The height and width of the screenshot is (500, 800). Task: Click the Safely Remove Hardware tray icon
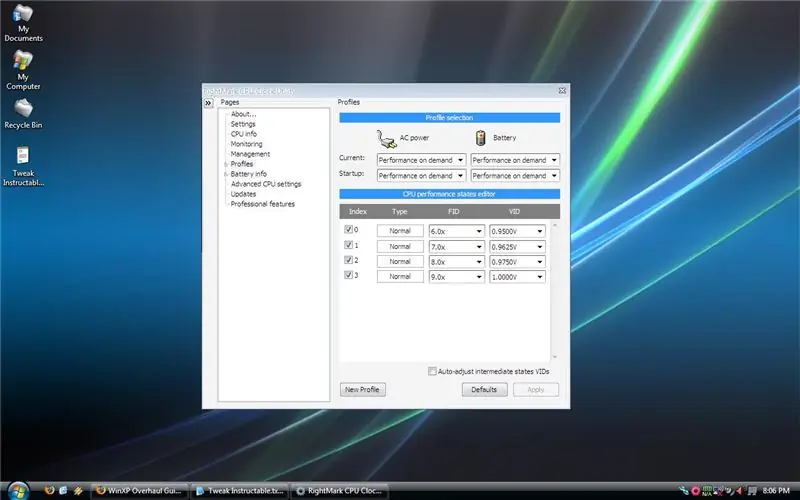click(684, 491)
